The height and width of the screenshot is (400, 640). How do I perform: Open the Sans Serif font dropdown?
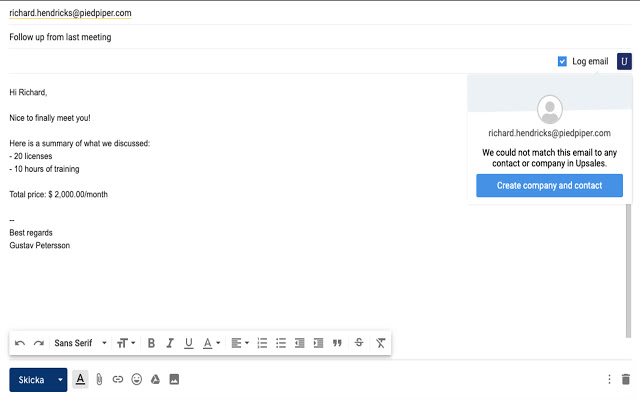click(80, 343)
